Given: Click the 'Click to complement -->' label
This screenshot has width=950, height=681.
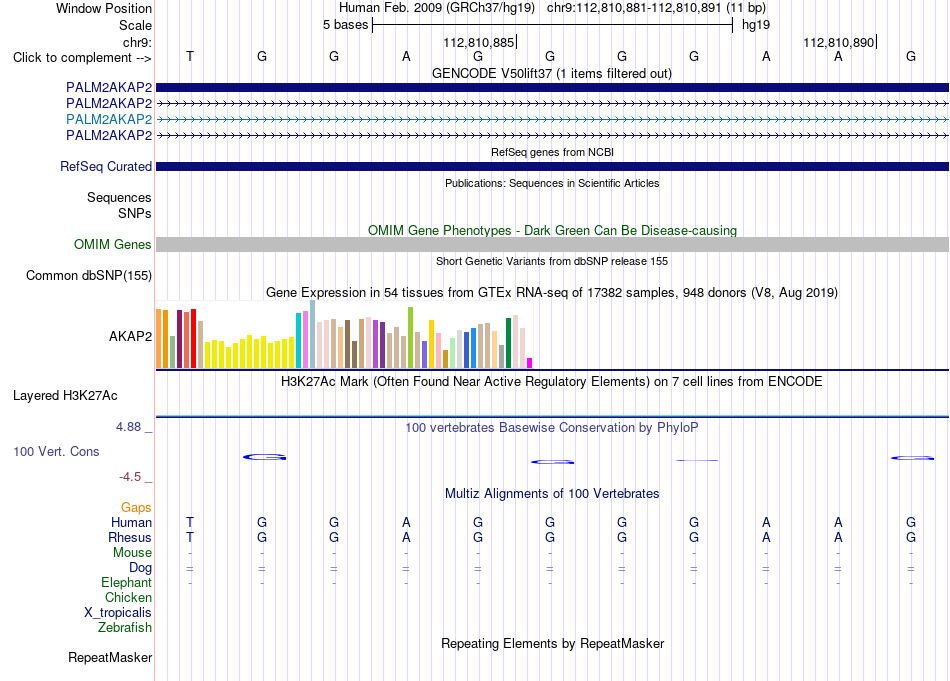Looking at the screenshot, I should pyautogui.click(x=82, y=58).
